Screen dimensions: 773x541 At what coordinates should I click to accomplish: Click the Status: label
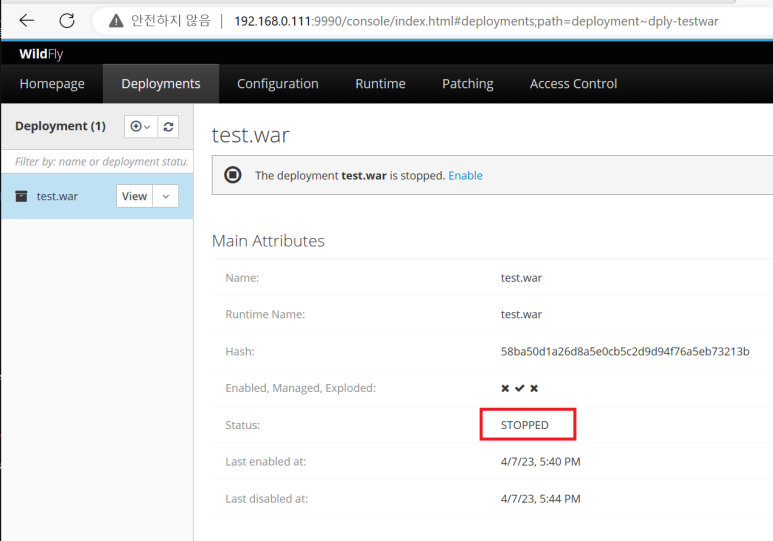pyautogui.click(x=243, y=425)
